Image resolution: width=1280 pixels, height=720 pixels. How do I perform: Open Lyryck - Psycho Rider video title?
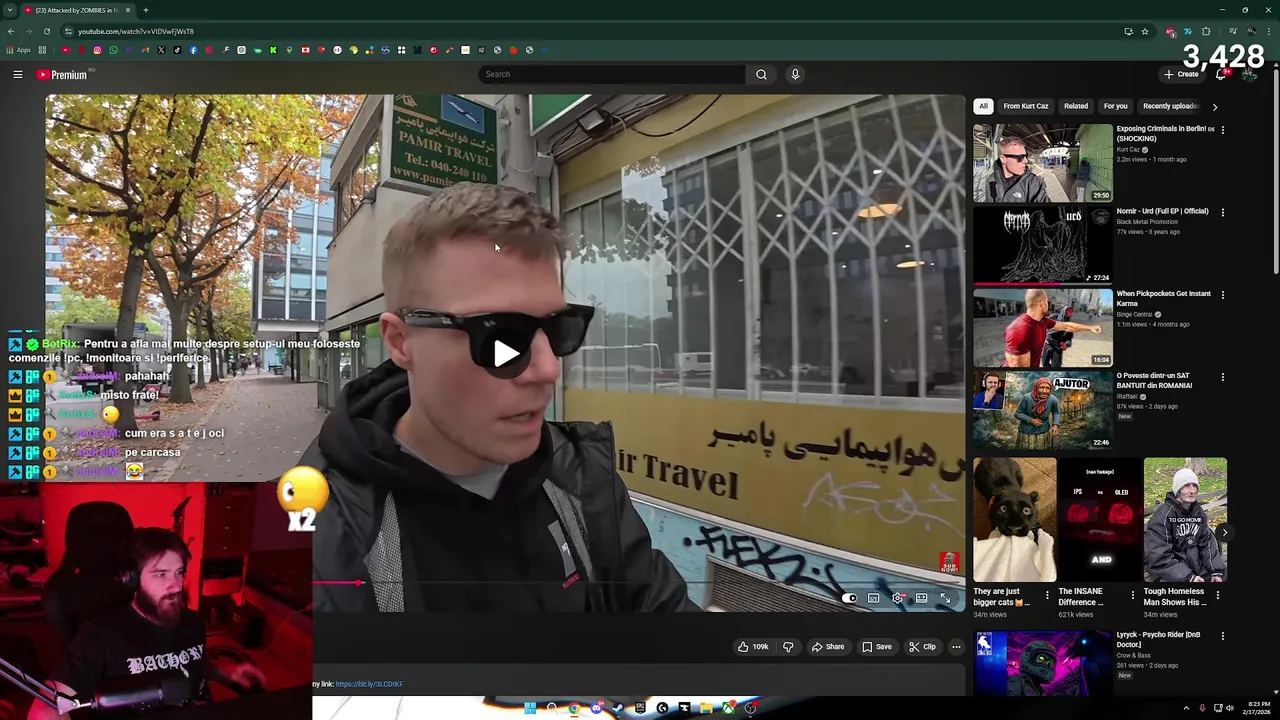1158,639
